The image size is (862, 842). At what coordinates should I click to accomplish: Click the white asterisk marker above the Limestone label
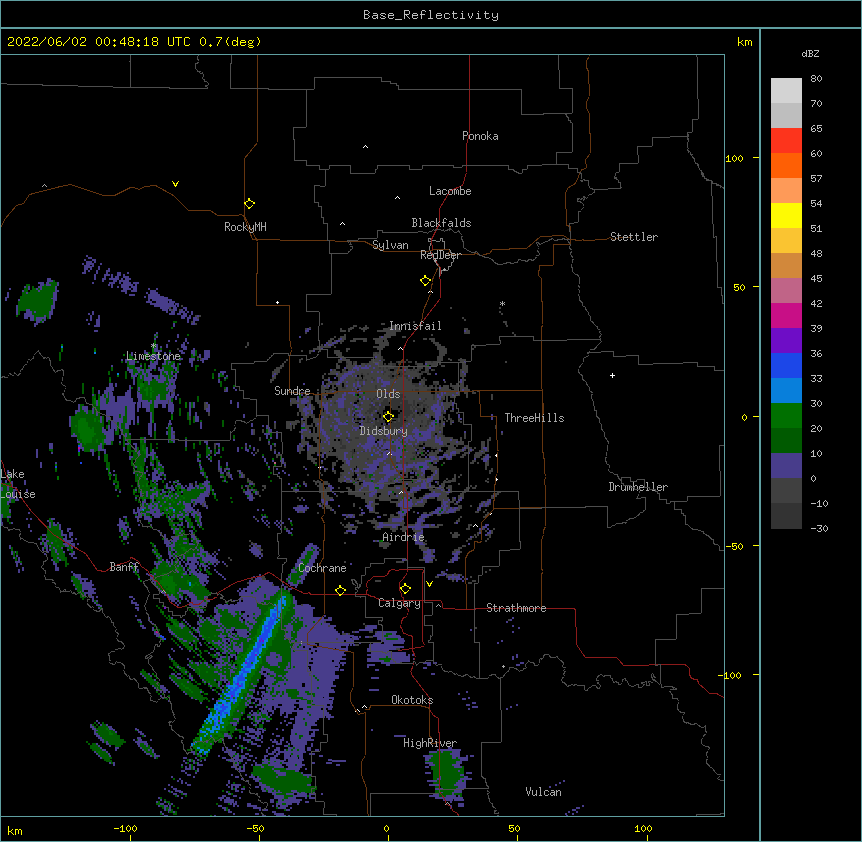point(154,346)
